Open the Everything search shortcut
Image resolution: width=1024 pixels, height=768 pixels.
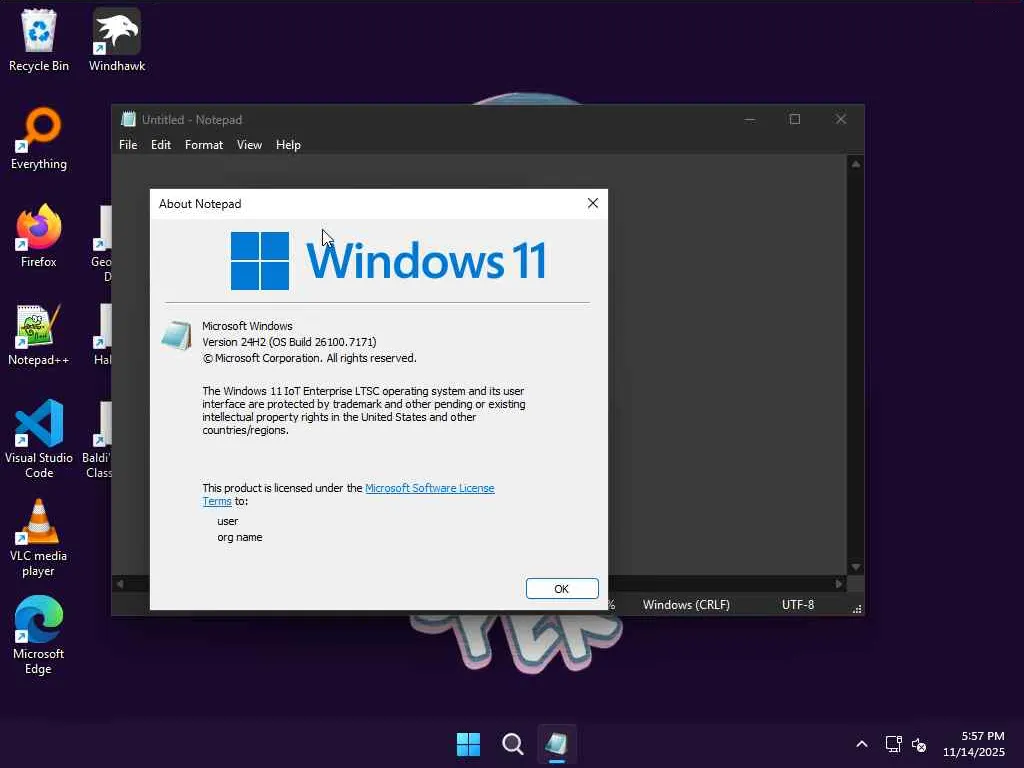(39, 138)
